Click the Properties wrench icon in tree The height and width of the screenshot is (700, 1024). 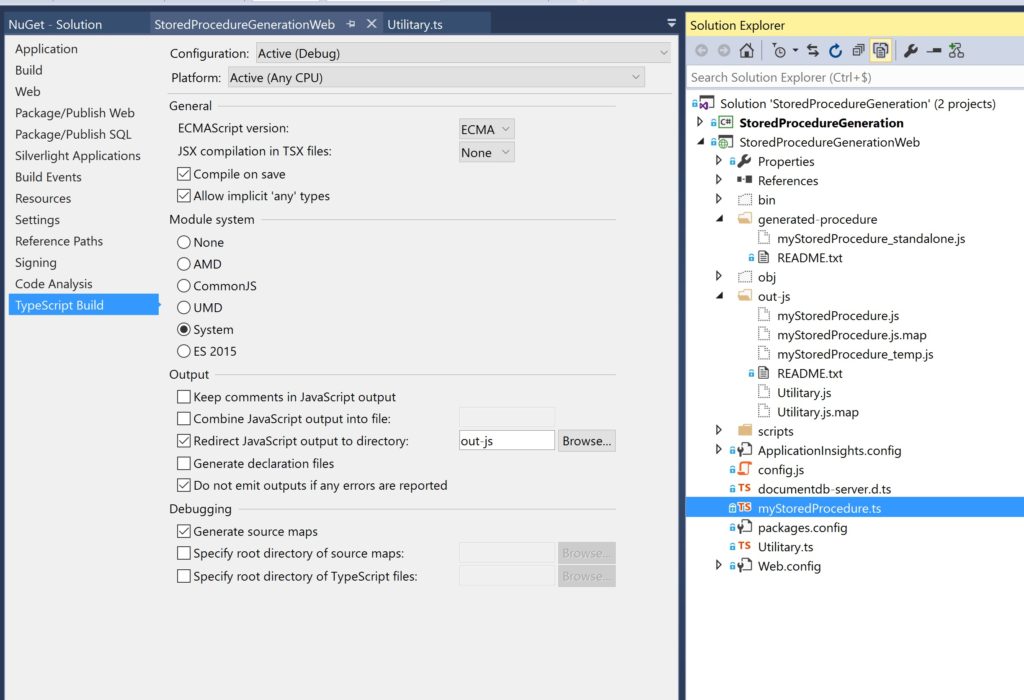tap(744, 161)
